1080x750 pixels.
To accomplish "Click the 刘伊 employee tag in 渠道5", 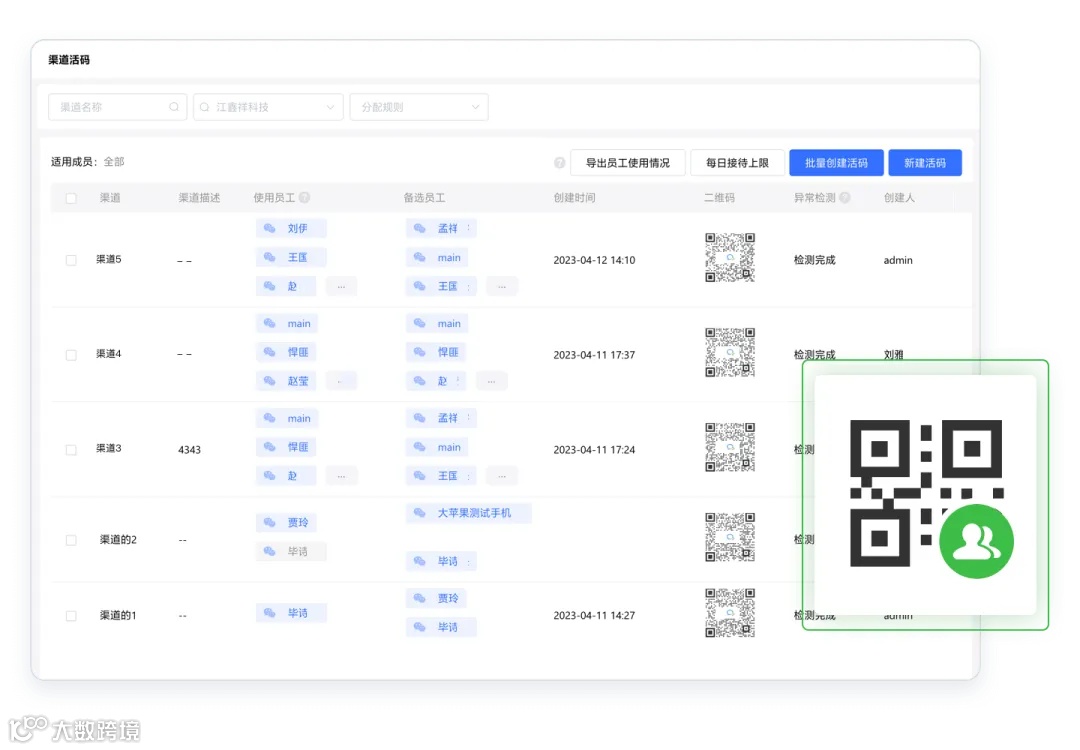I will [291, 228].
